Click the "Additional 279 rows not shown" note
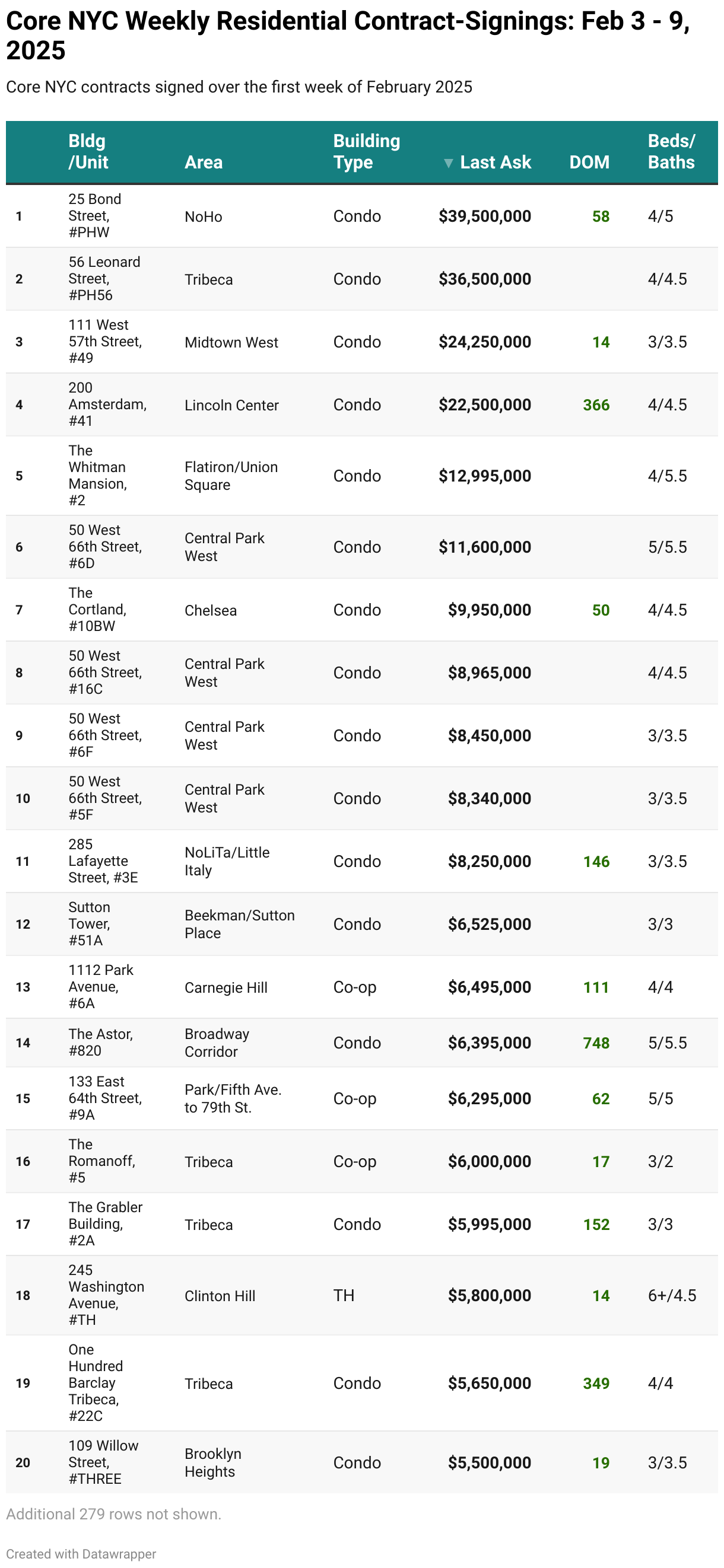 pyautogui.click(x=114, y=1514)
